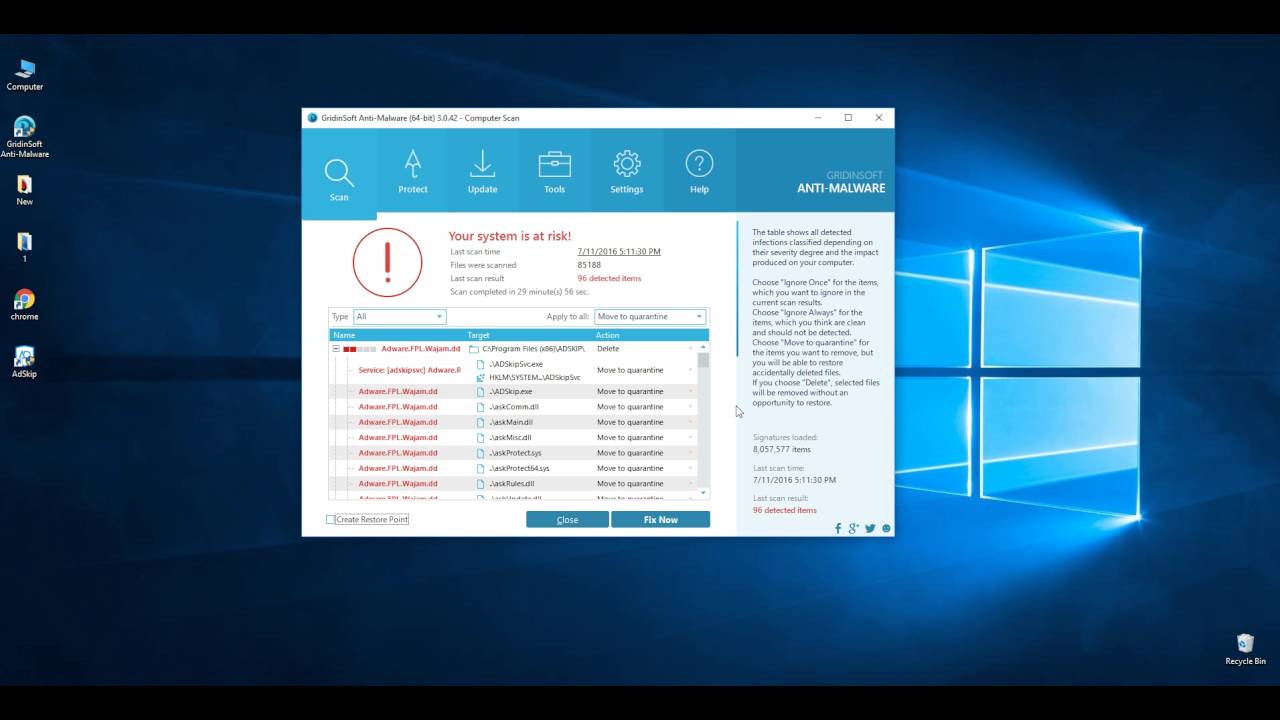Click the smiley feedback icon
1280x720 pixels.
pyautogui.click(x=886, y=528)
